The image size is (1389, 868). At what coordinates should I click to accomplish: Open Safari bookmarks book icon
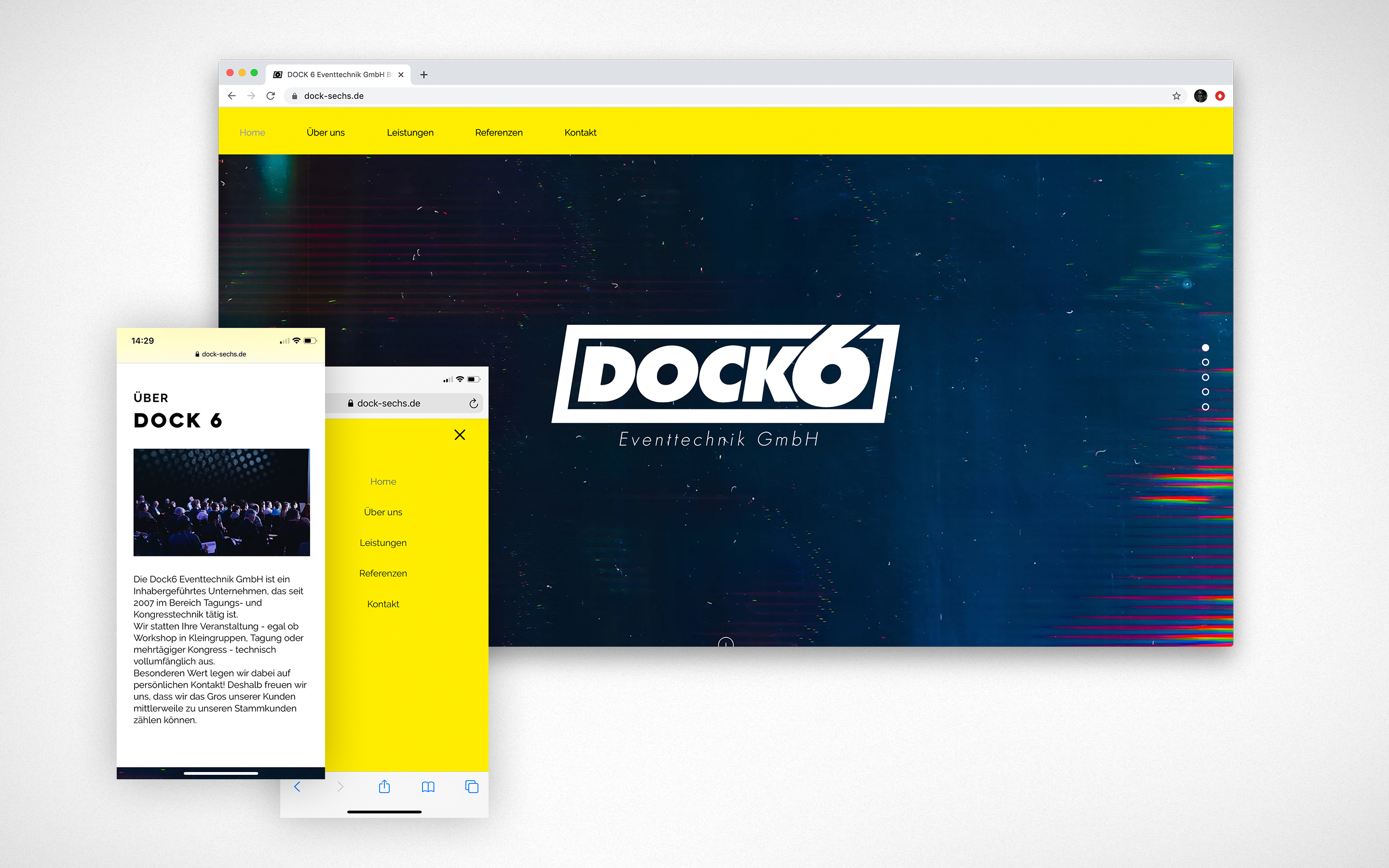pyautogui.click(x=428, y=787)
